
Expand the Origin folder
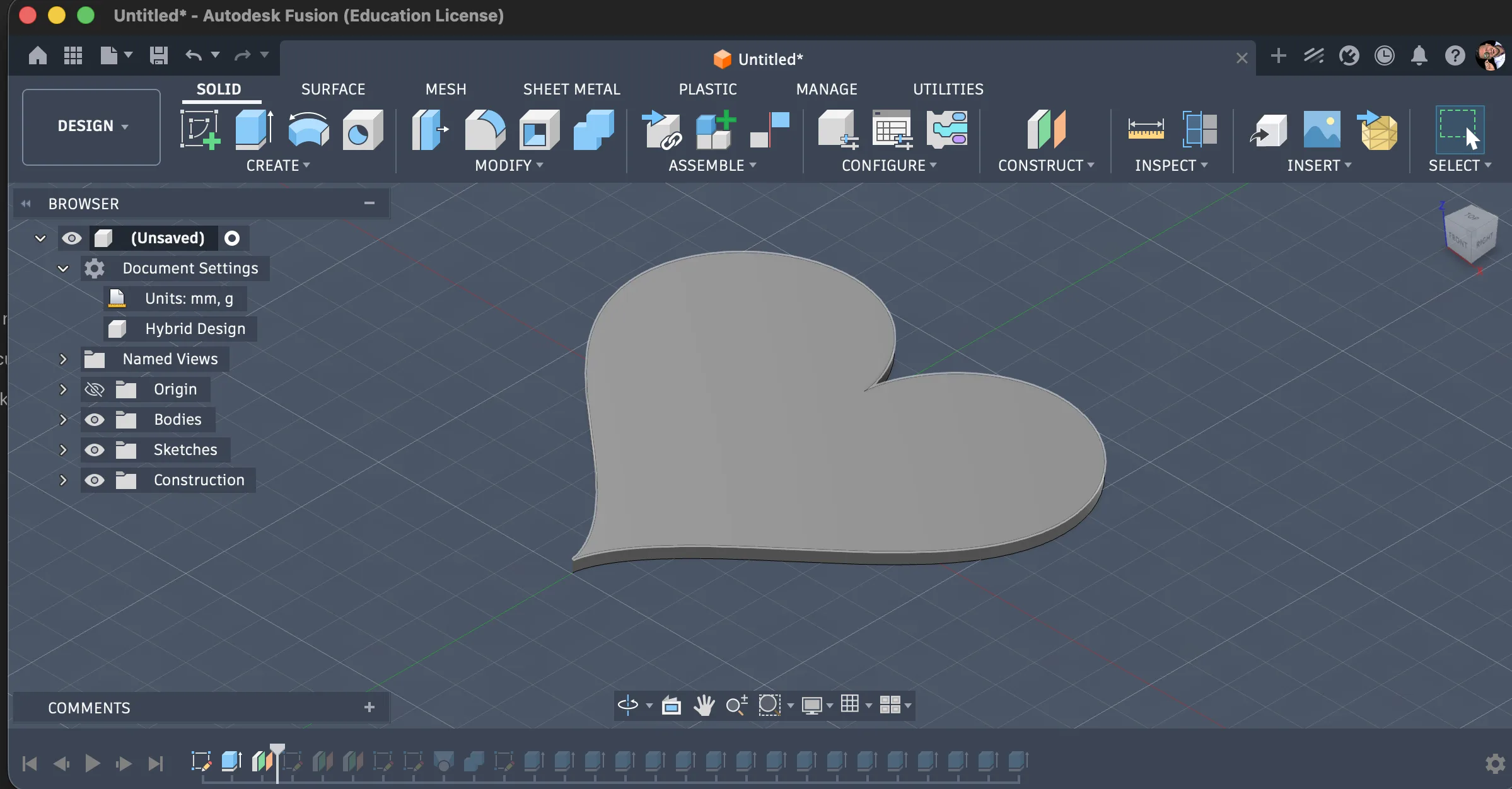point(63,389)
